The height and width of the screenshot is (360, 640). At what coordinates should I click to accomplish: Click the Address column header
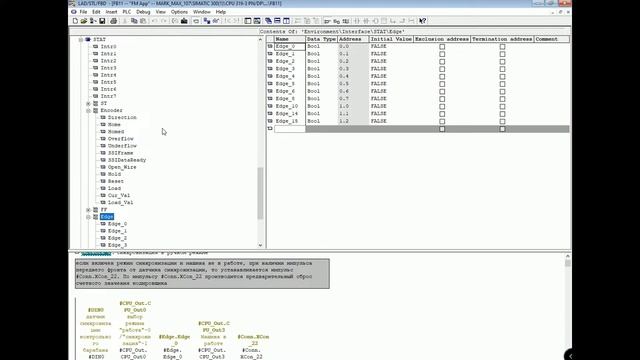tap(353, 39)
